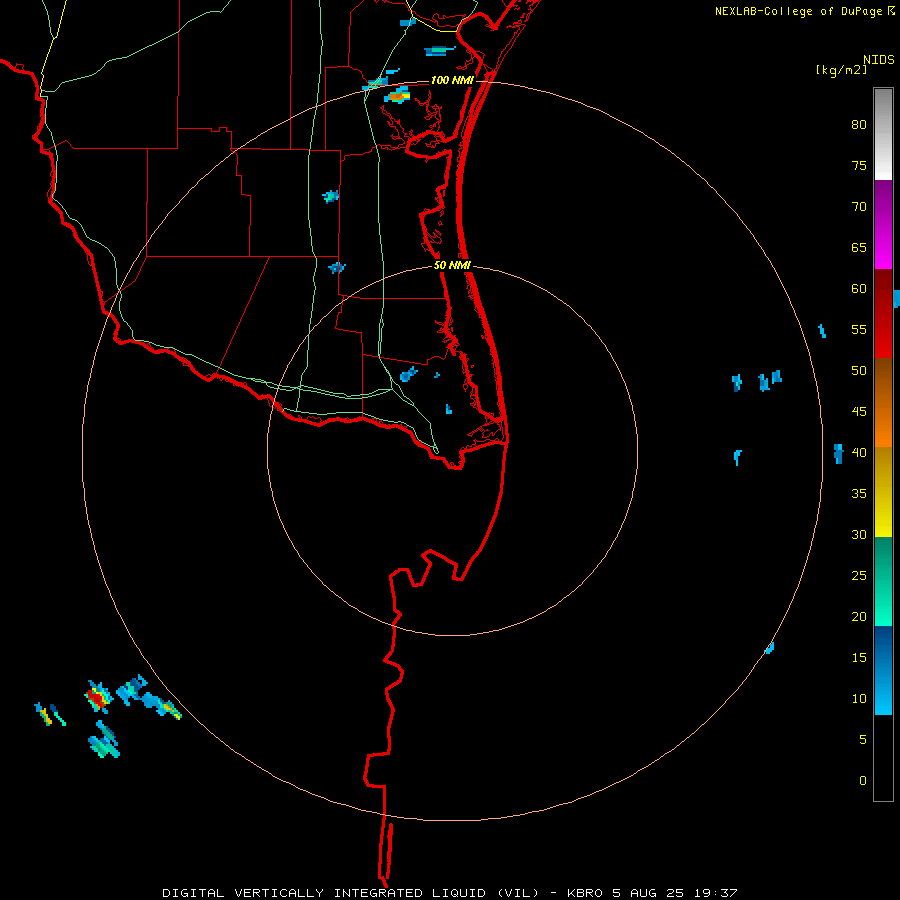Click the red-core storm cell in the southwest
Screen dimensions: 900x900
98,698
